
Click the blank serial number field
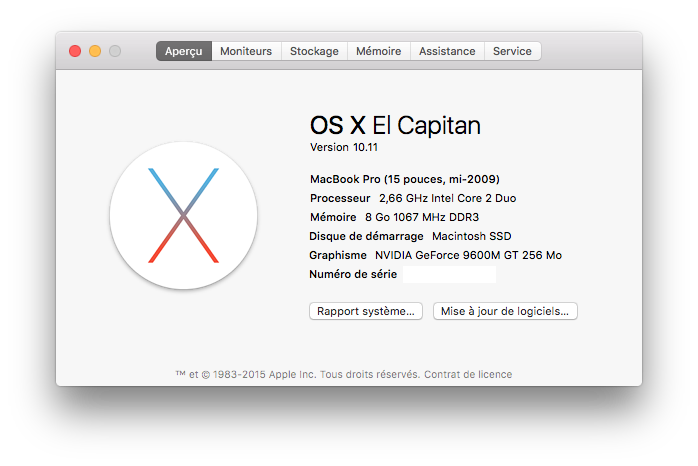450,275
